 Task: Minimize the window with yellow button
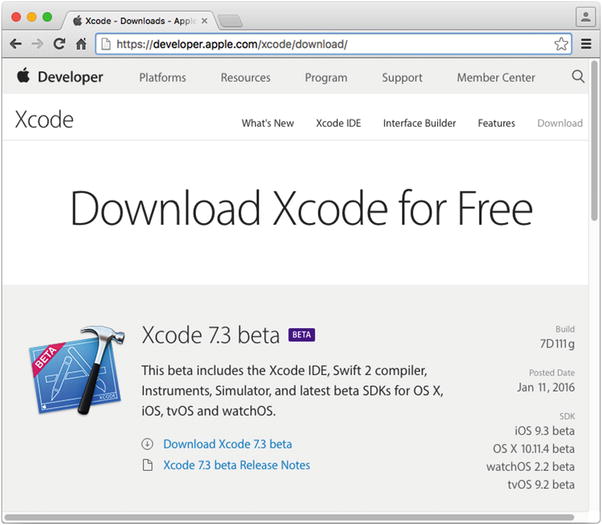pos(31,17)
